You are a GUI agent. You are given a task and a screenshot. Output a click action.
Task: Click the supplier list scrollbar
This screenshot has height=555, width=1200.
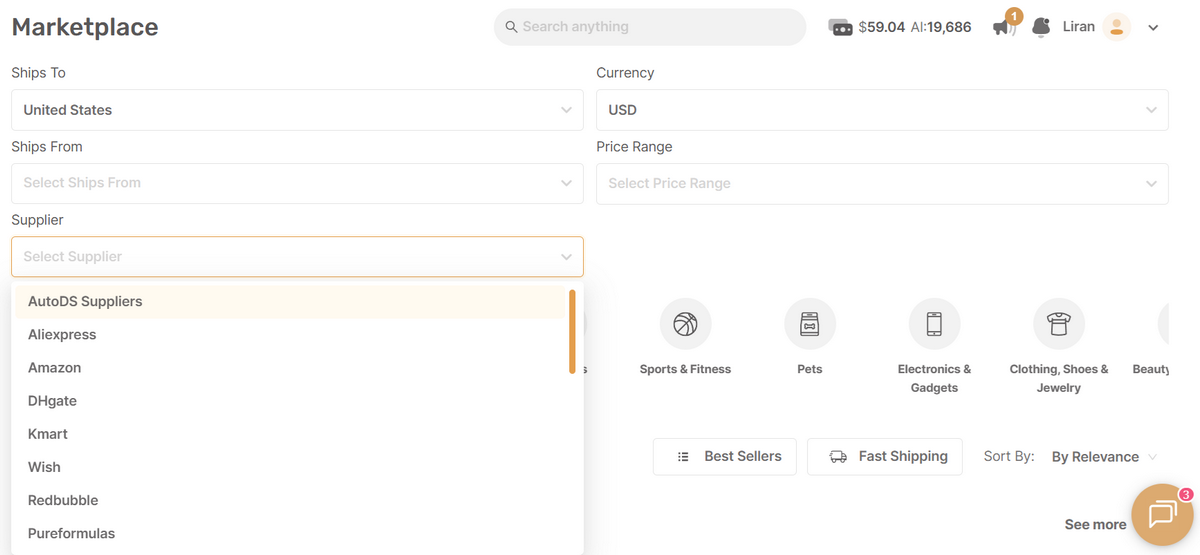[x=572, y=331]
